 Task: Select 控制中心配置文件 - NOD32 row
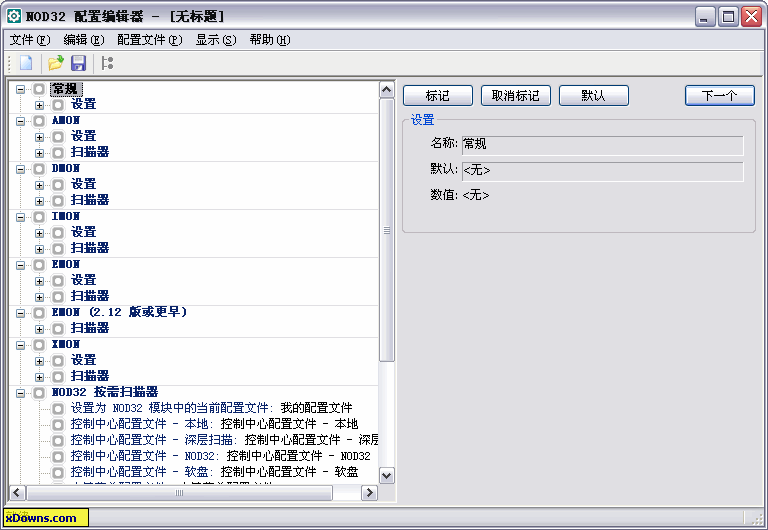220,457
